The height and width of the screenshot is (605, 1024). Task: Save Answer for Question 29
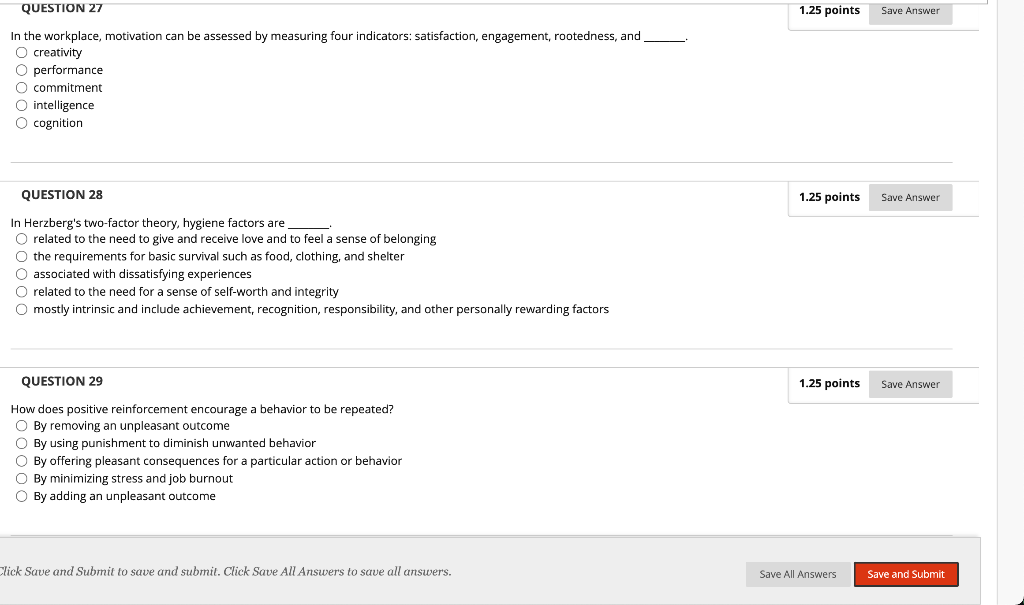coord(910,384)
